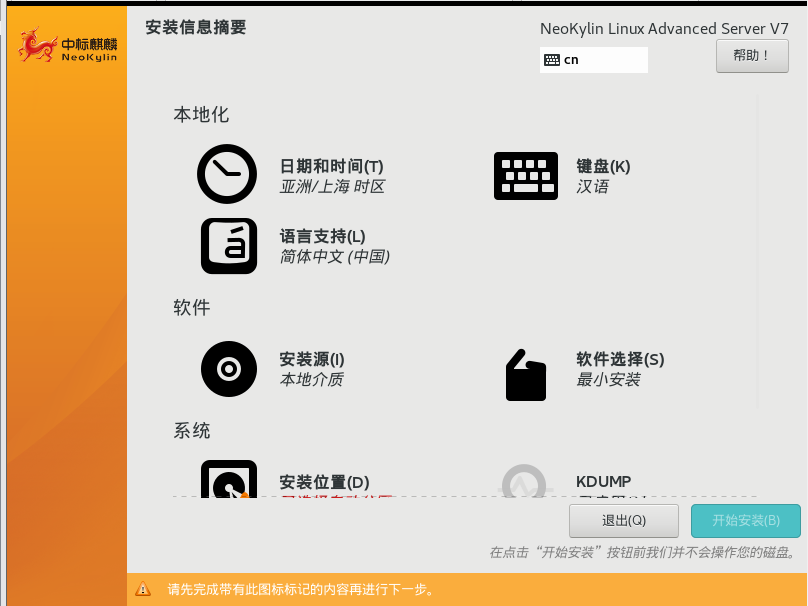Image resolution: width=808 pixels, height=606 pixels.
Task: Click the 帮助! help button
Action: click(752, 56)
